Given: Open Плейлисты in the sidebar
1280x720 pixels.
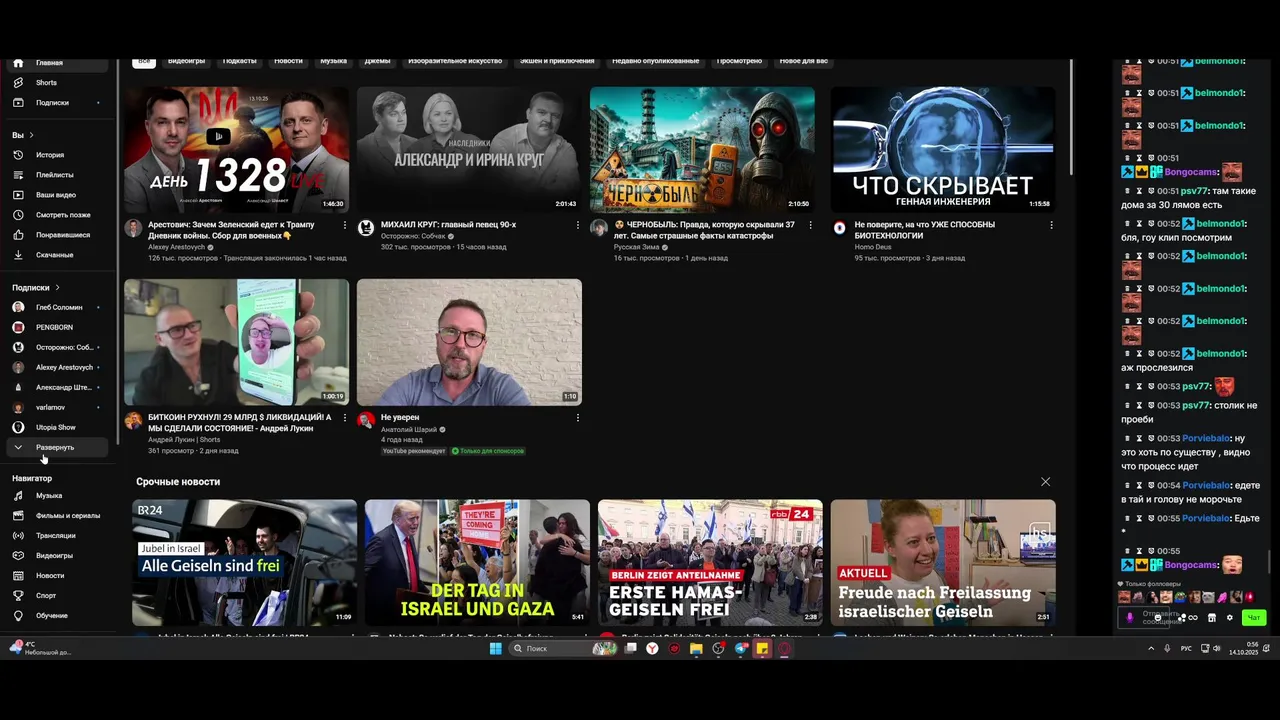Looking at the screenshot, I should (57, 175).
